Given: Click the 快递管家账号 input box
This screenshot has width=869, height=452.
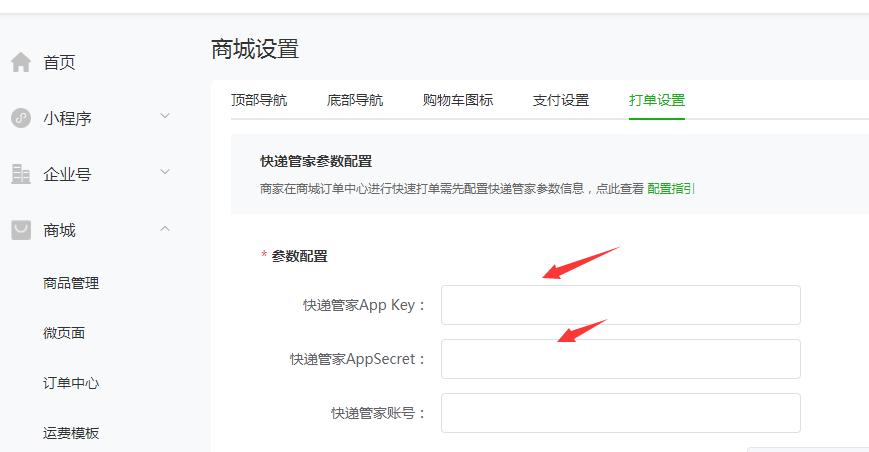Looking at the screenshot, I should click(x=620, y=413).
